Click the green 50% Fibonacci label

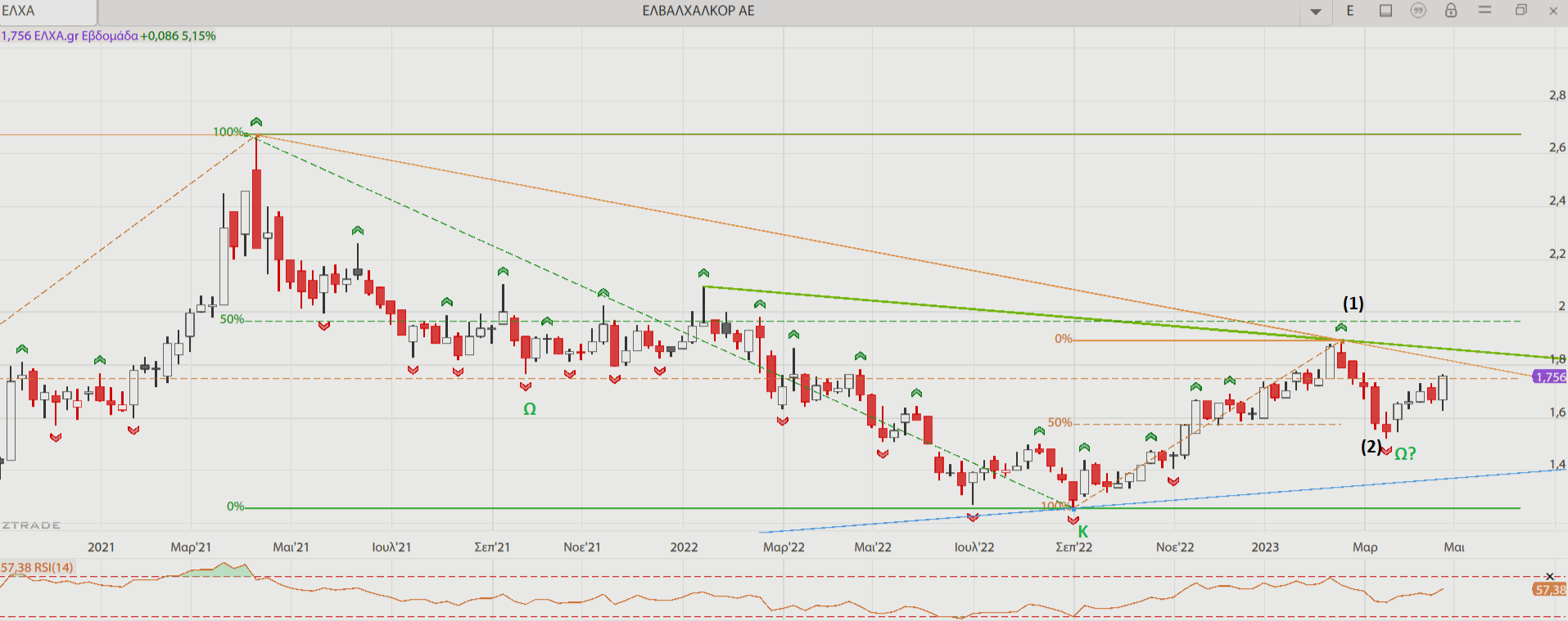click(232, 319)
